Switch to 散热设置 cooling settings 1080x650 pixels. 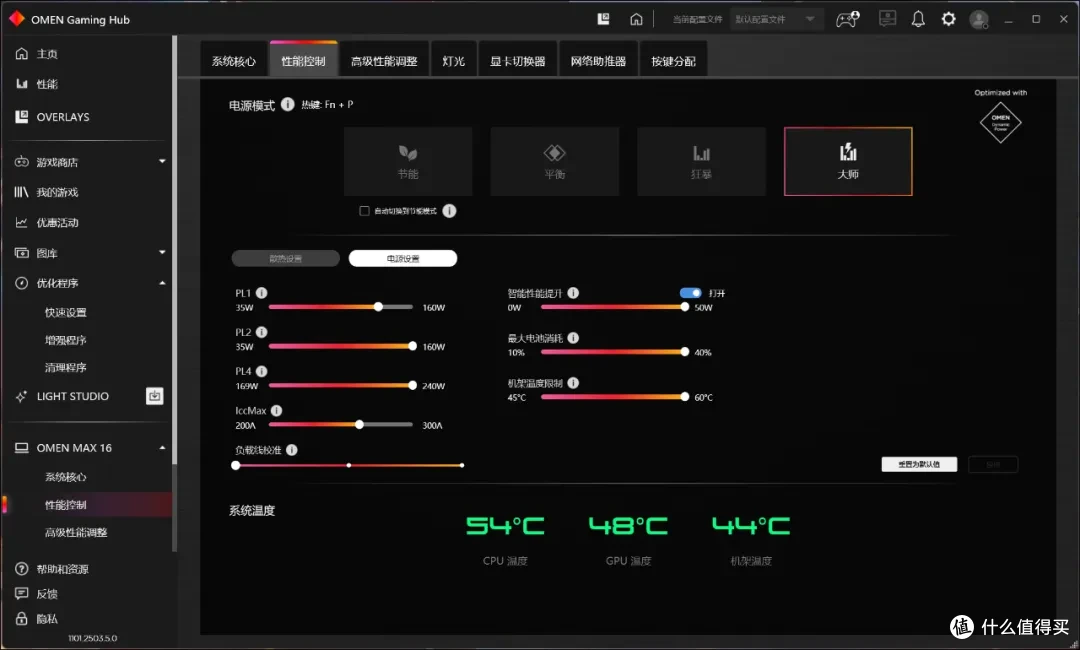tap(286, 258)
